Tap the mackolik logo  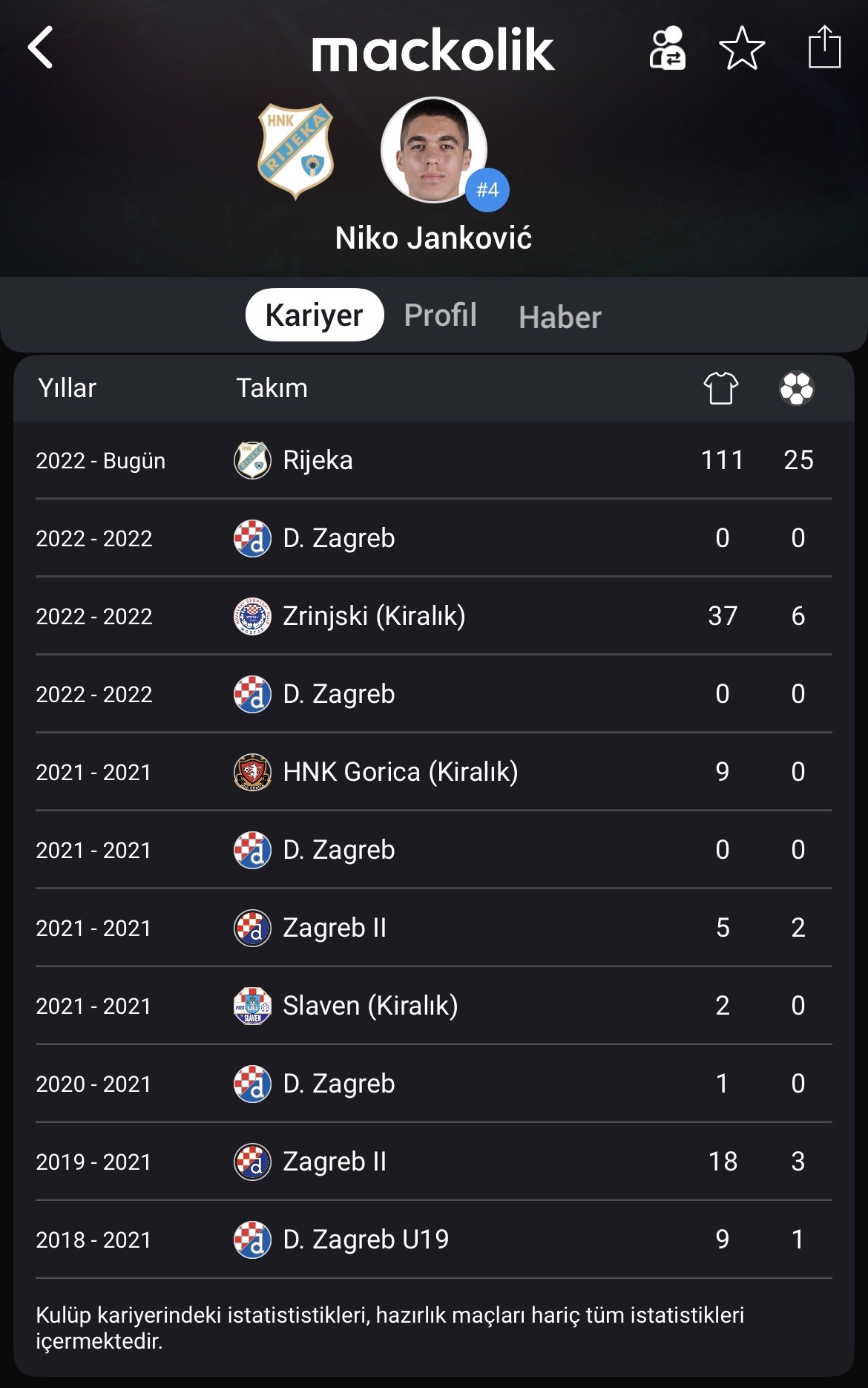point(433,50)
